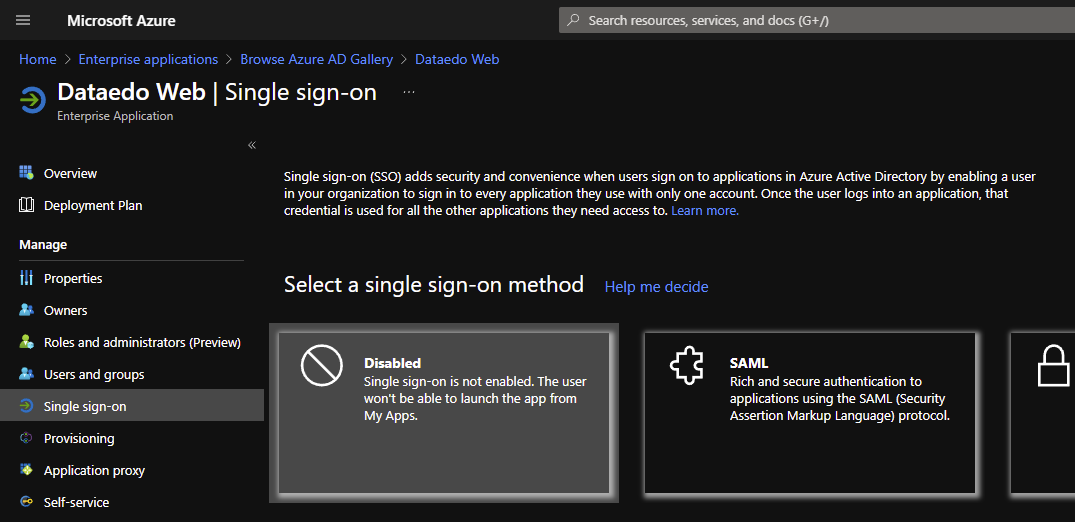Screen dimensions: 1075x522
Task: Click the Self-service icon
Action: click(27, 502)
